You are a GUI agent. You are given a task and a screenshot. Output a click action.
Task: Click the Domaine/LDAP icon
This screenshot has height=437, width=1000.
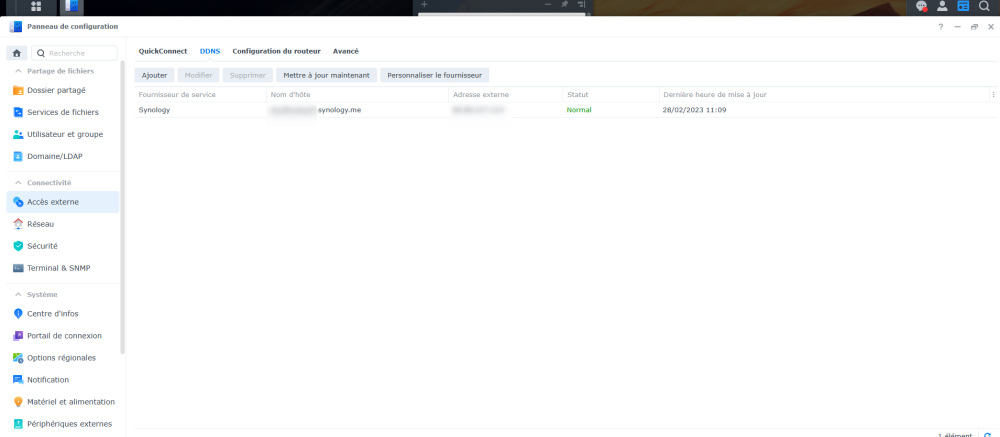18,156
